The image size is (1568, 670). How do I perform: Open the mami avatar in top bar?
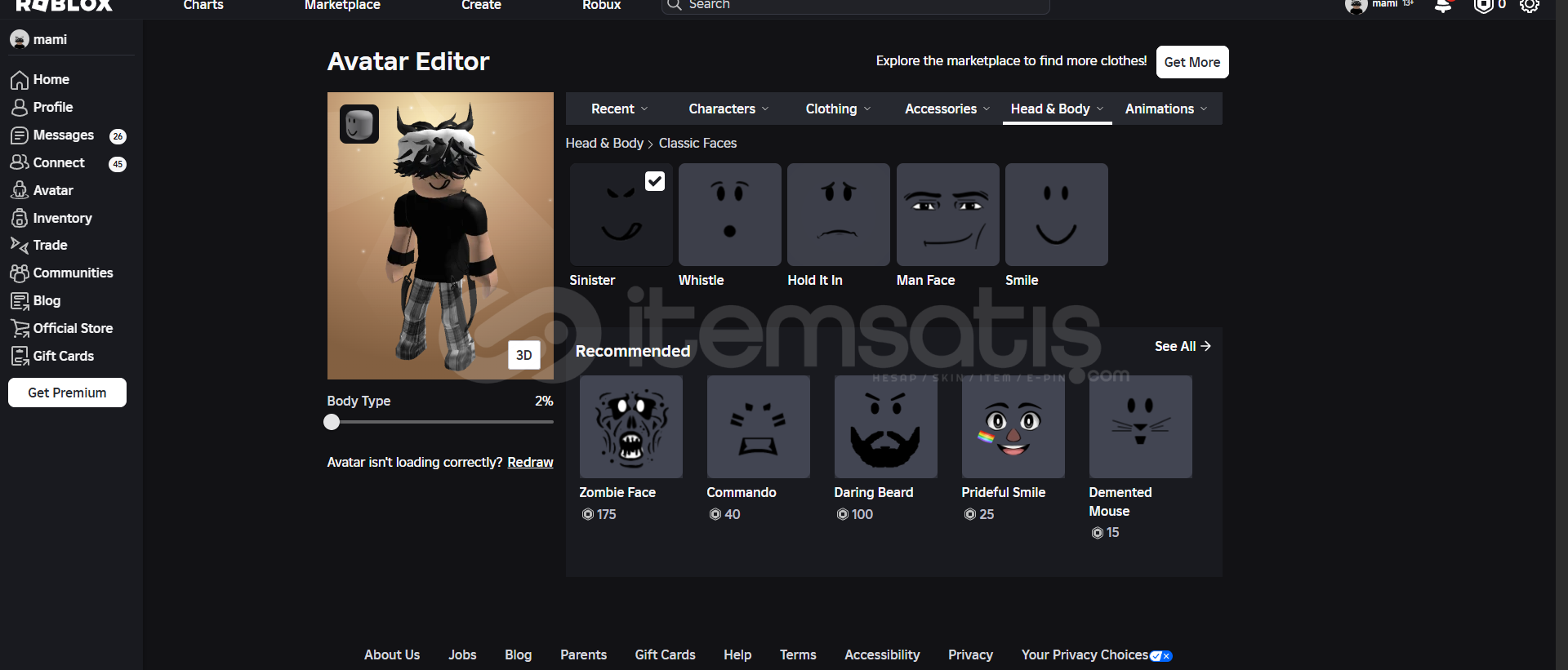1356,7
